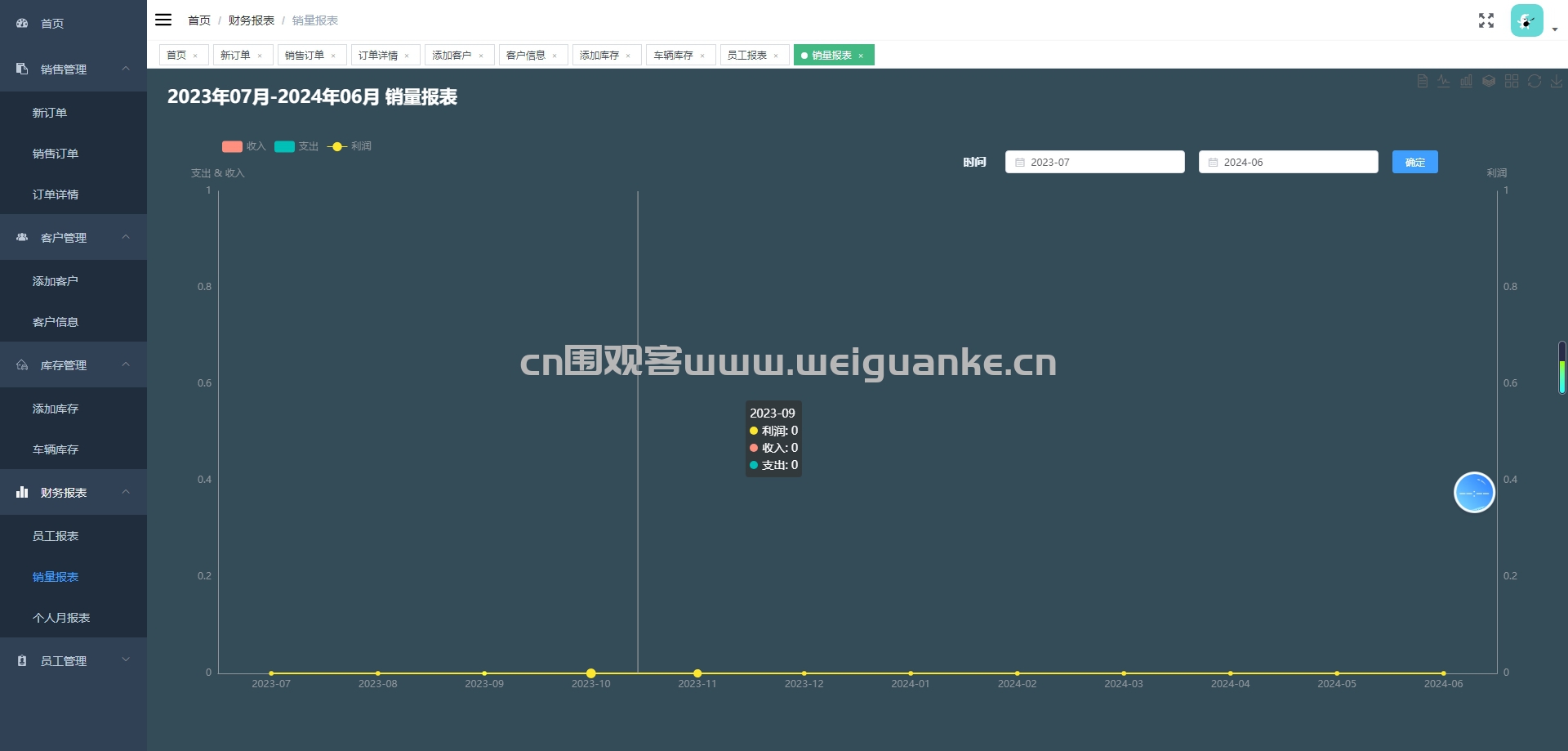
Task: Close the 添加客户 tab
Action: click(x=481, y=56)
